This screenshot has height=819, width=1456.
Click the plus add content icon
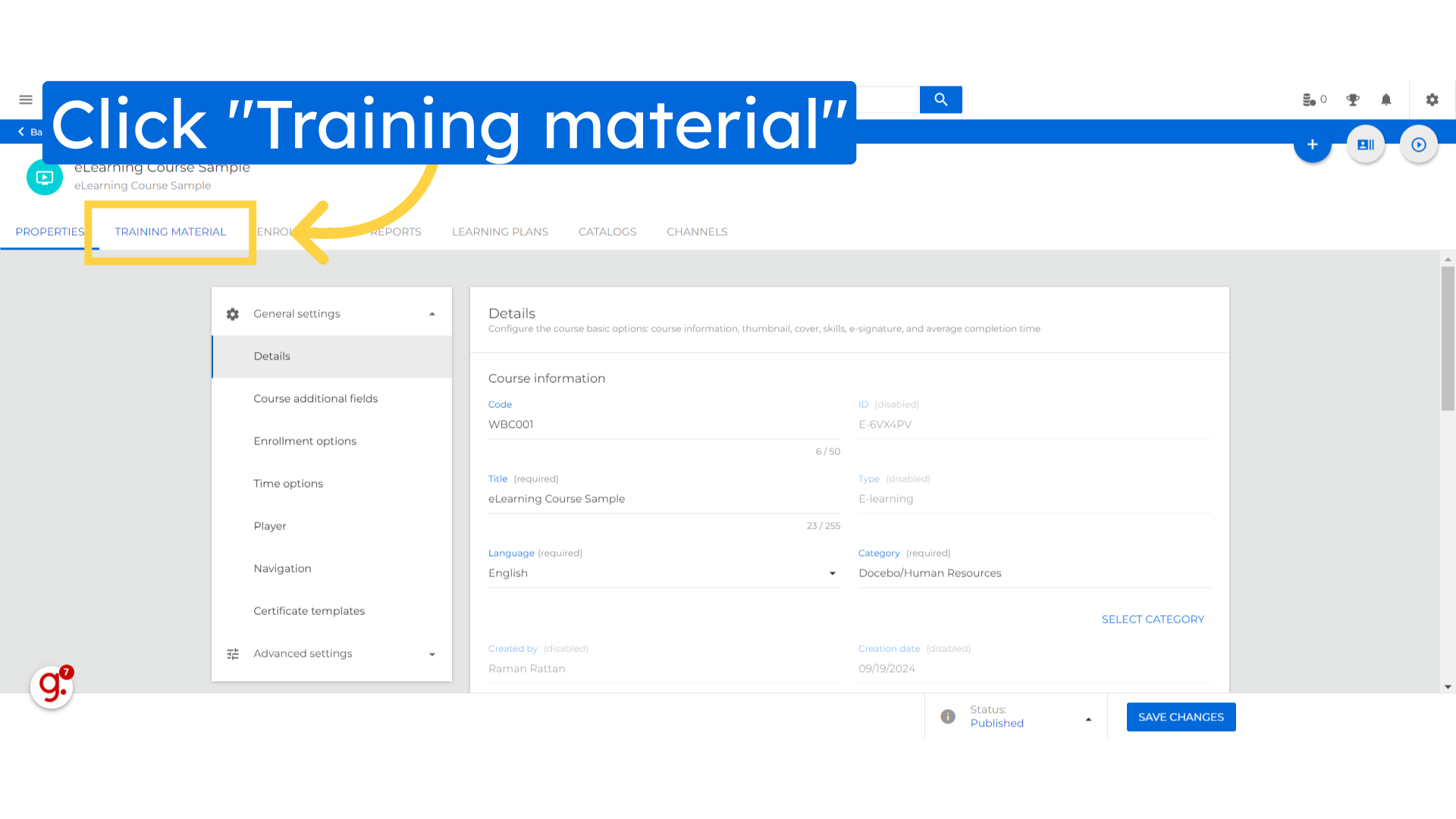1312,144
